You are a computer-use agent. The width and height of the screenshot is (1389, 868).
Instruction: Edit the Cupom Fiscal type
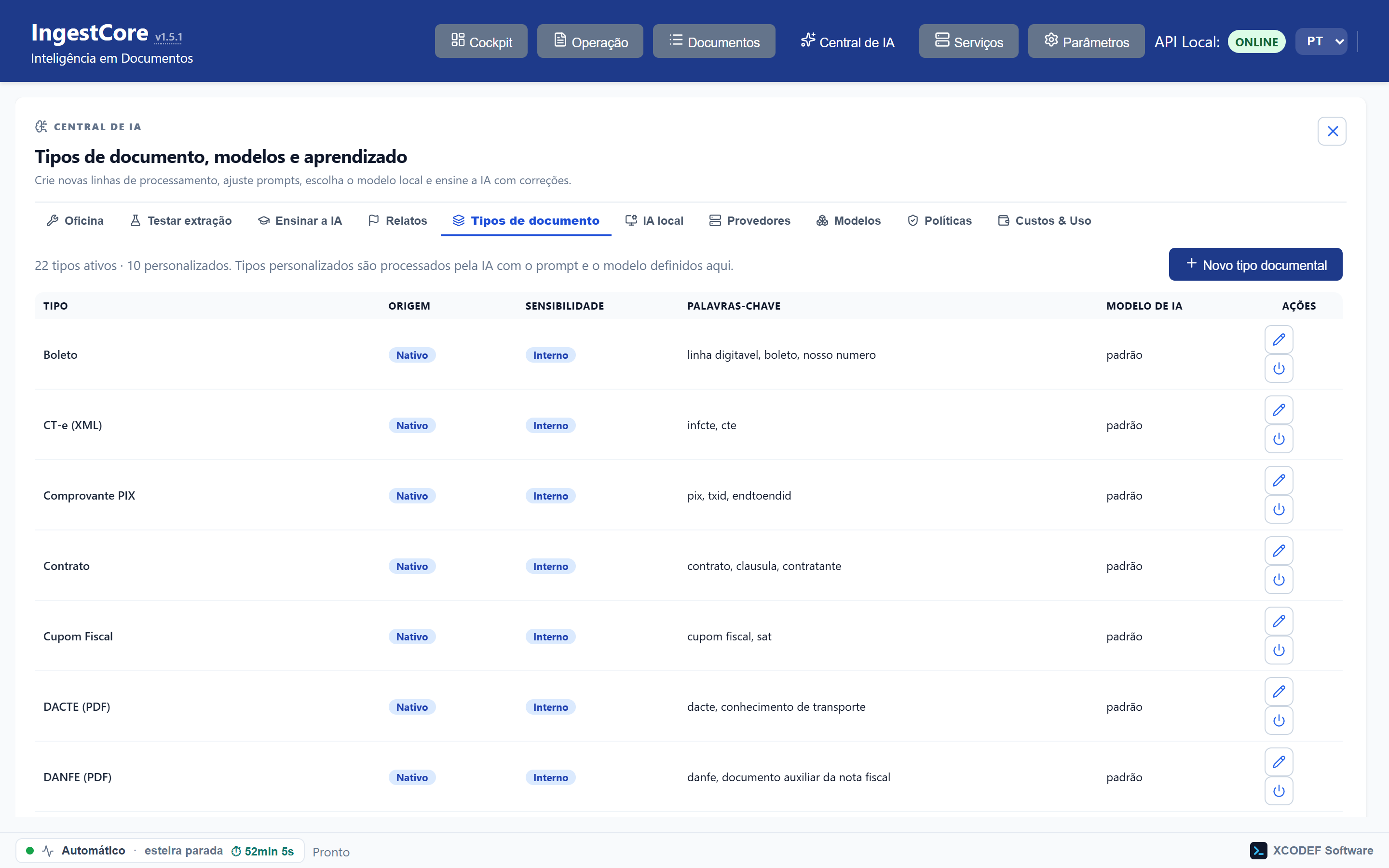click(x=1278, y=621)
